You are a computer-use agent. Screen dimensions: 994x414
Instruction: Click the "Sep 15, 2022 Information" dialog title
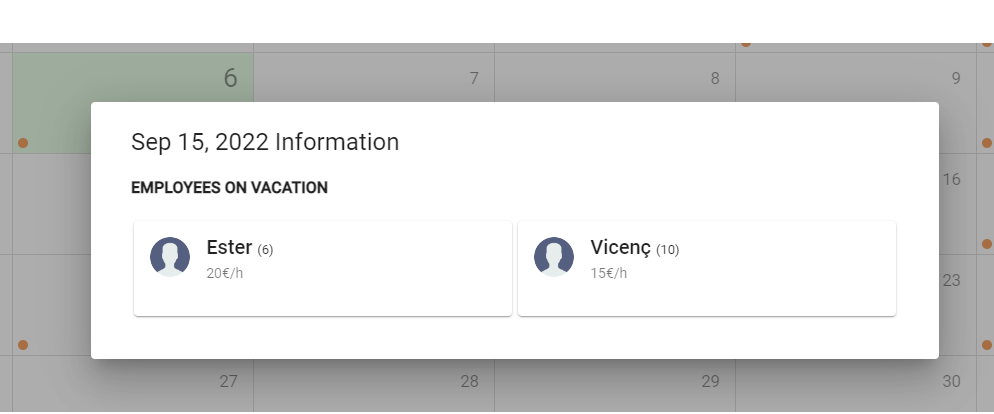point(265,142)
